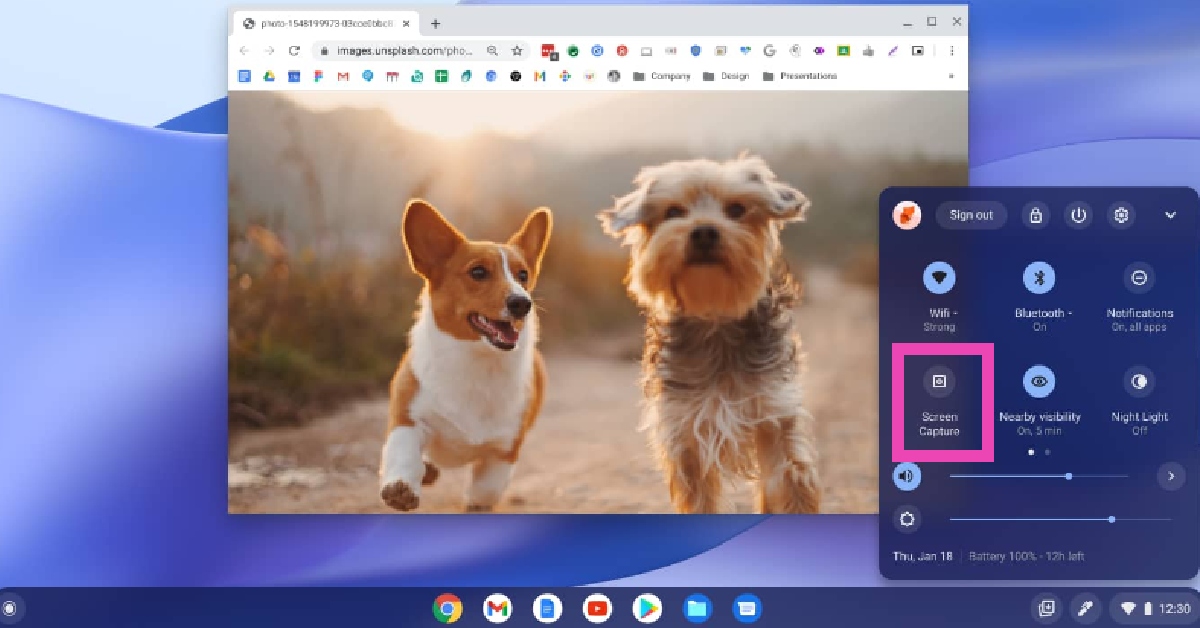Click the 12:30 status tray clock
Viewport: 1200px width, 628px height.
coord(1174,608)
